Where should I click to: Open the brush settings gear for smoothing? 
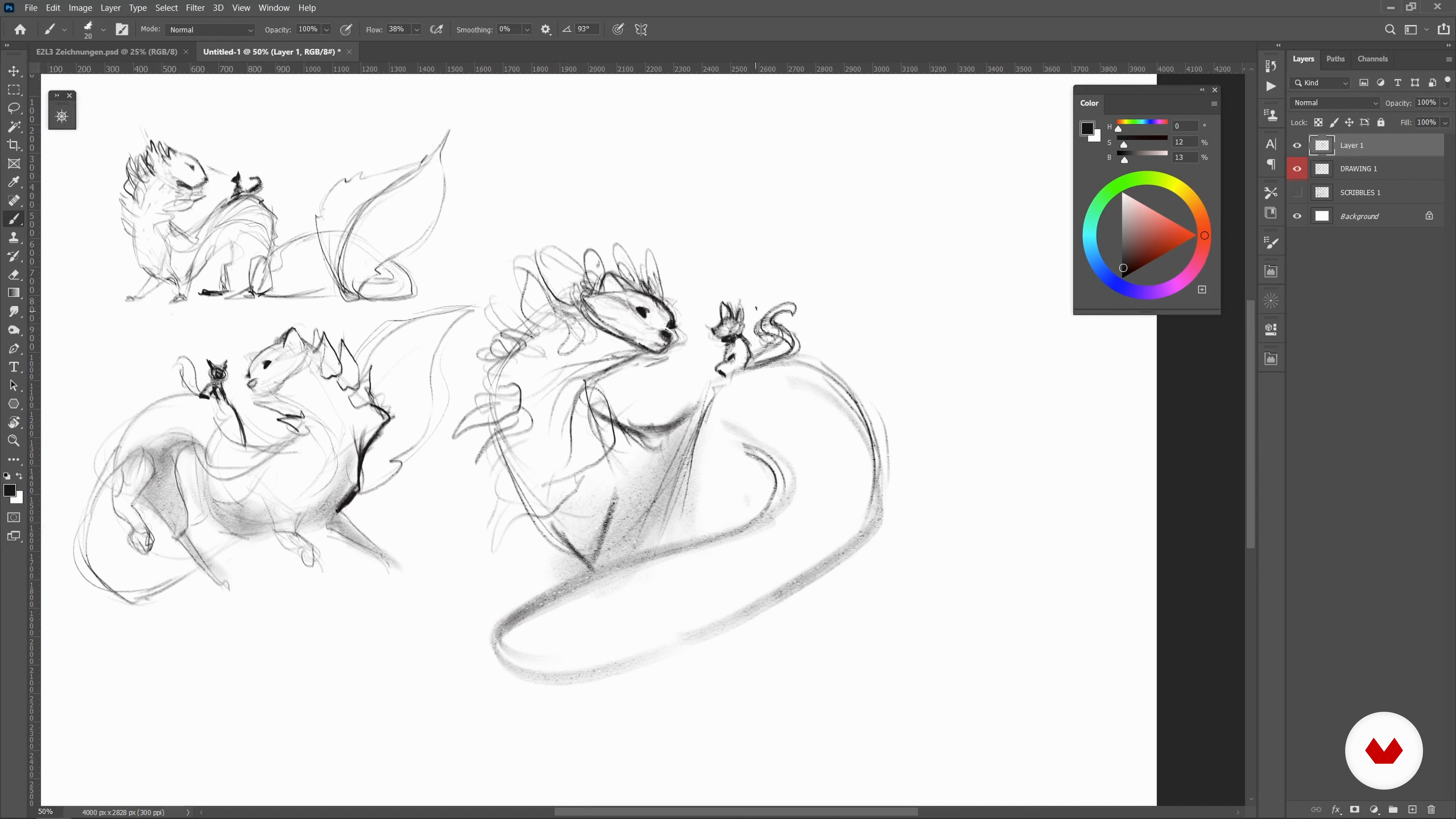[546, 30]
